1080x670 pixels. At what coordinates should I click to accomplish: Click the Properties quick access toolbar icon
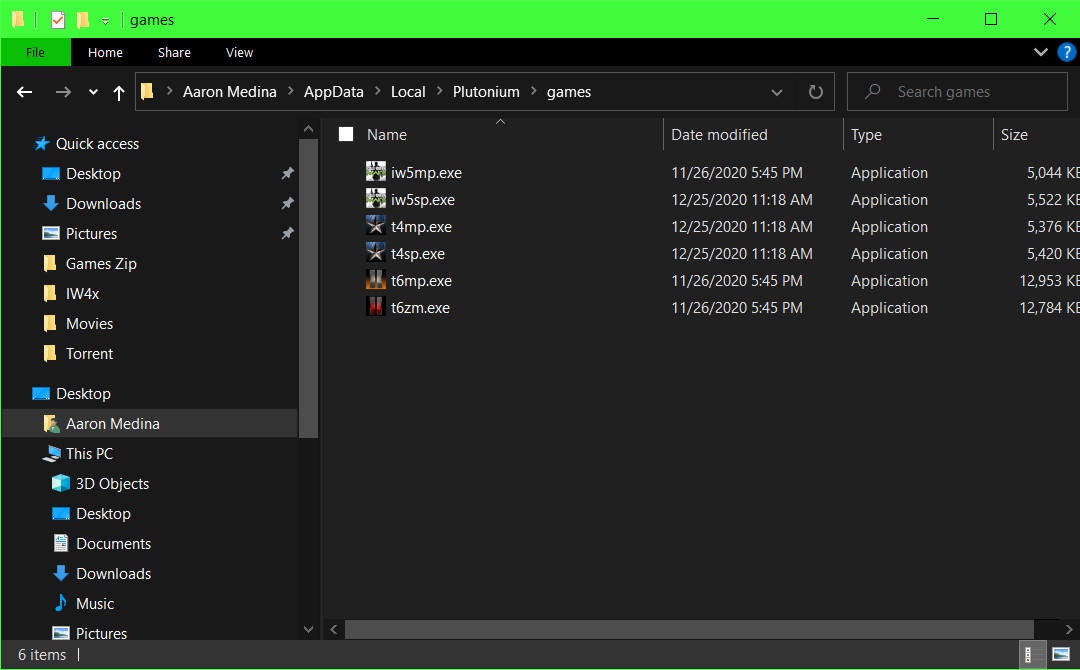58,19
